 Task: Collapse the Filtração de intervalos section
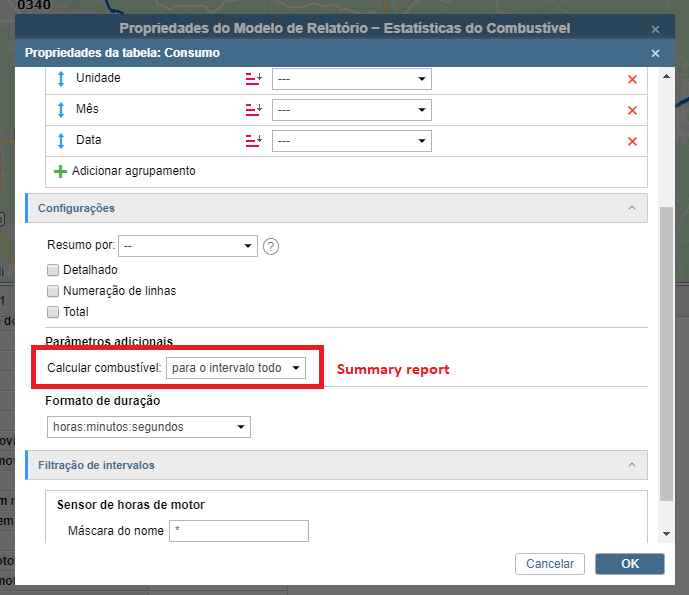click(631, 465)
